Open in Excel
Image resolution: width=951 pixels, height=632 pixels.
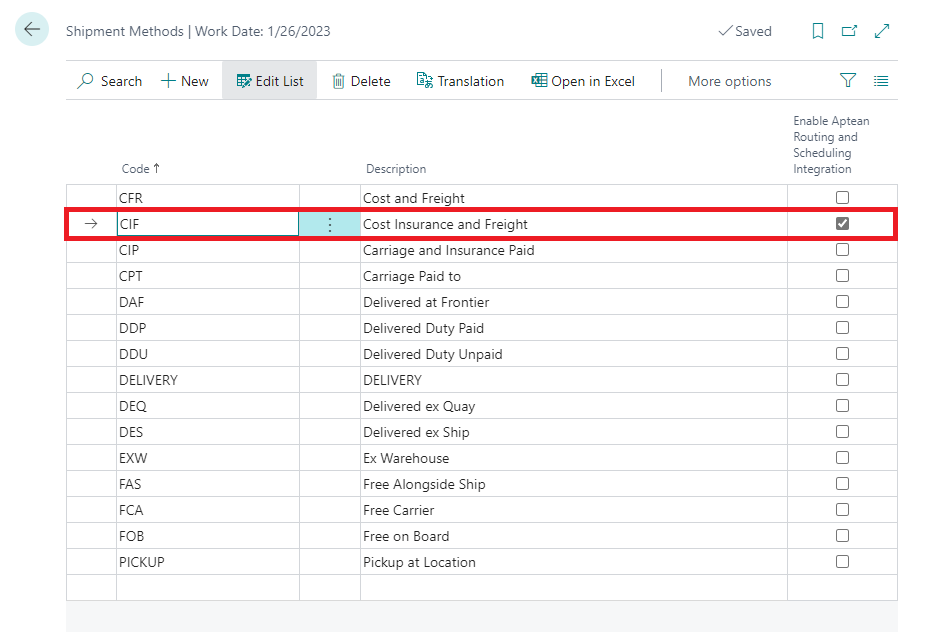point(583,81)
